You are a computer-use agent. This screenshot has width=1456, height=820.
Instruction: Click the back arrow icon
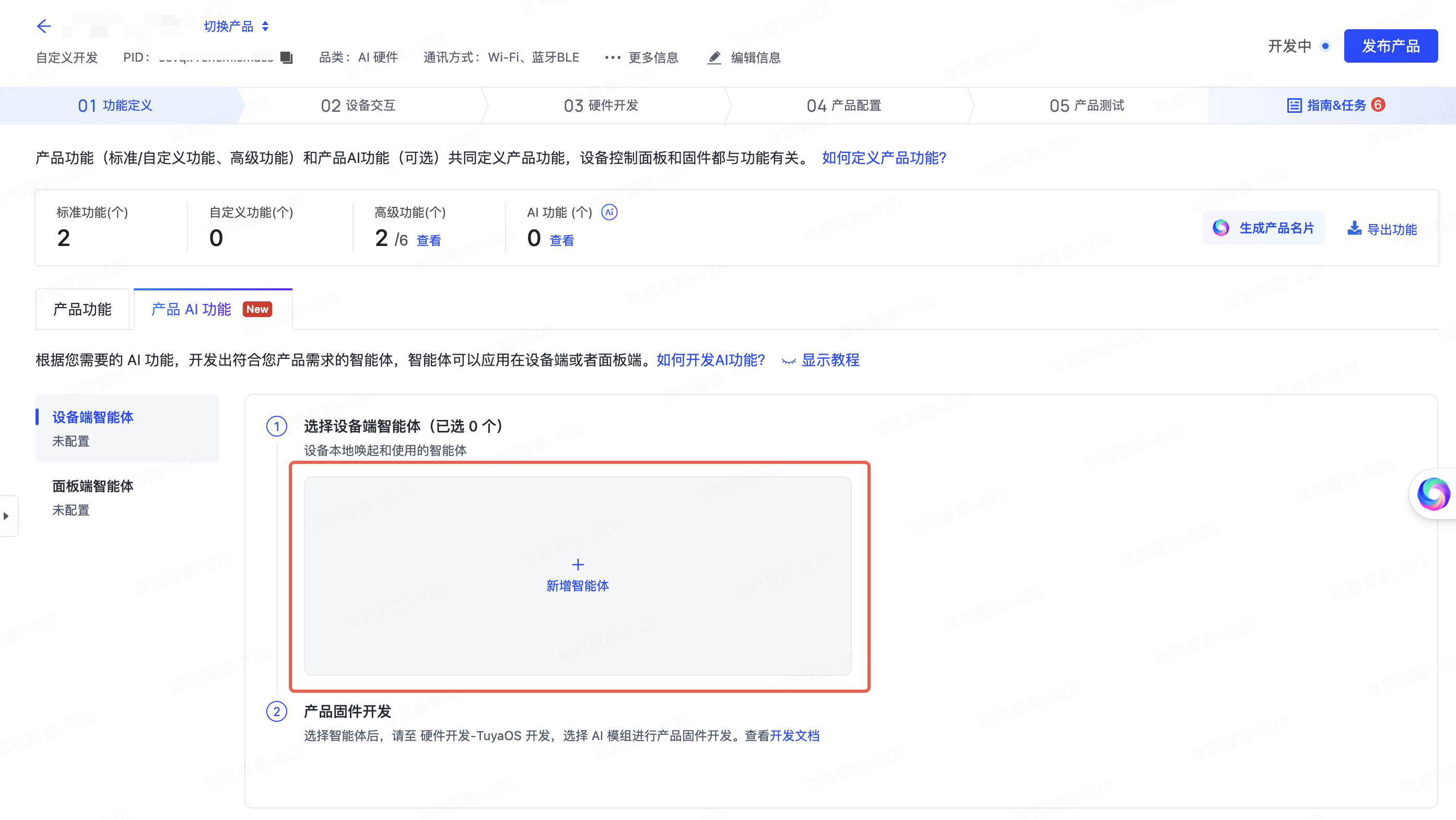point(43,26)
